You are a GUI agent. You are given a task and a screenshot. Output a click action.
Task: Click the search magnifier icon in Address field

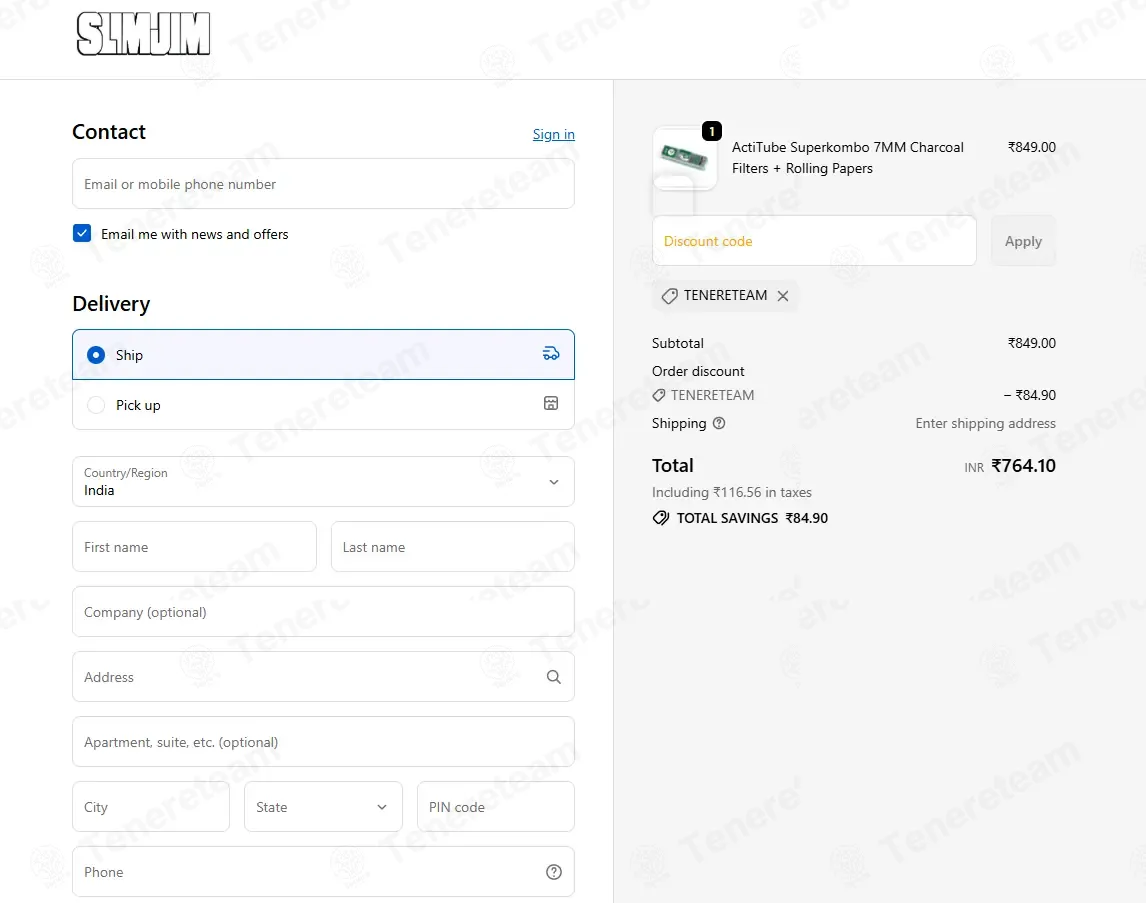554,677
